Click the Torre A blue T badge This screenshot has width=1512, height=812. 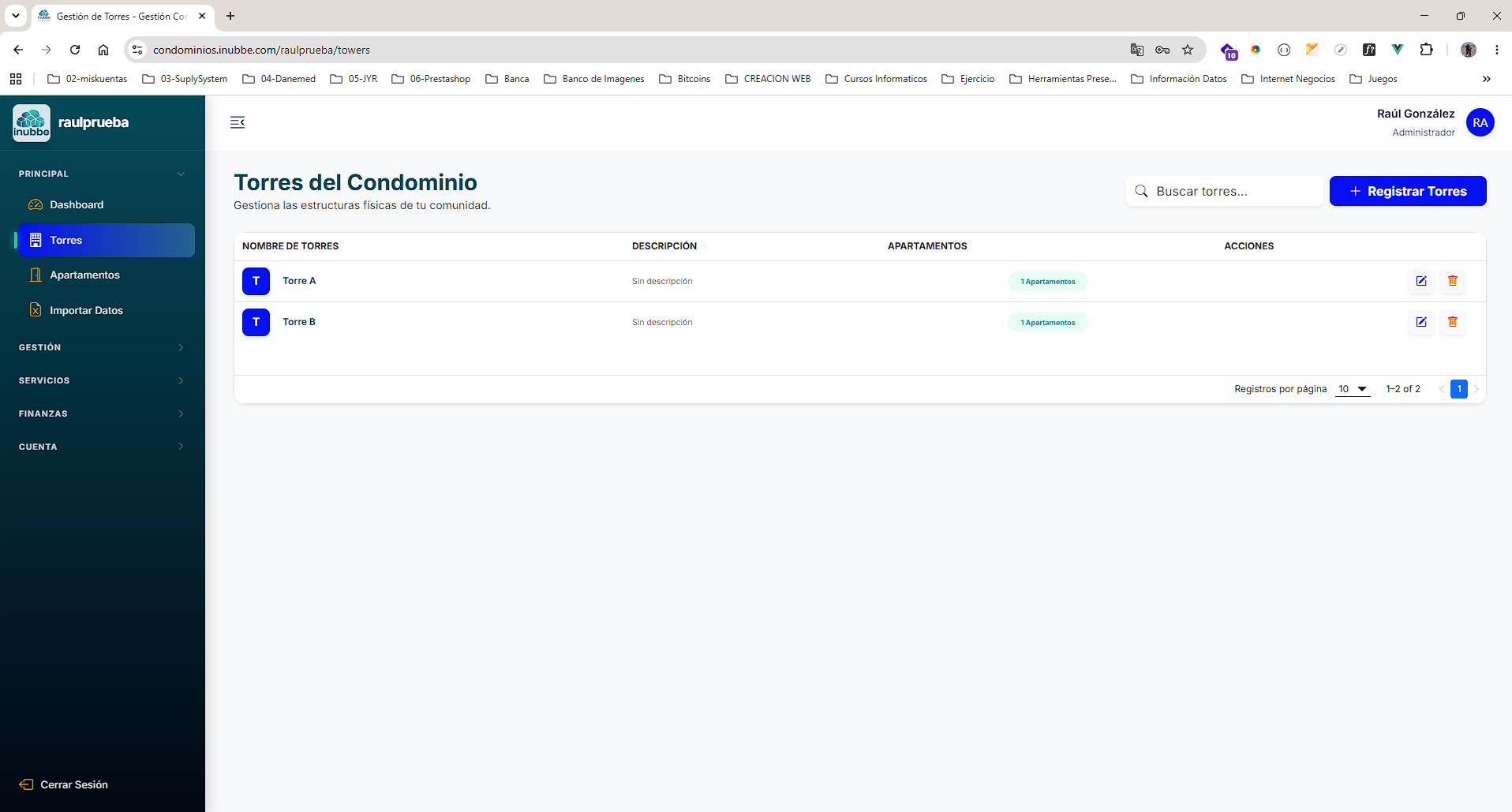click(x=256, y=281)
